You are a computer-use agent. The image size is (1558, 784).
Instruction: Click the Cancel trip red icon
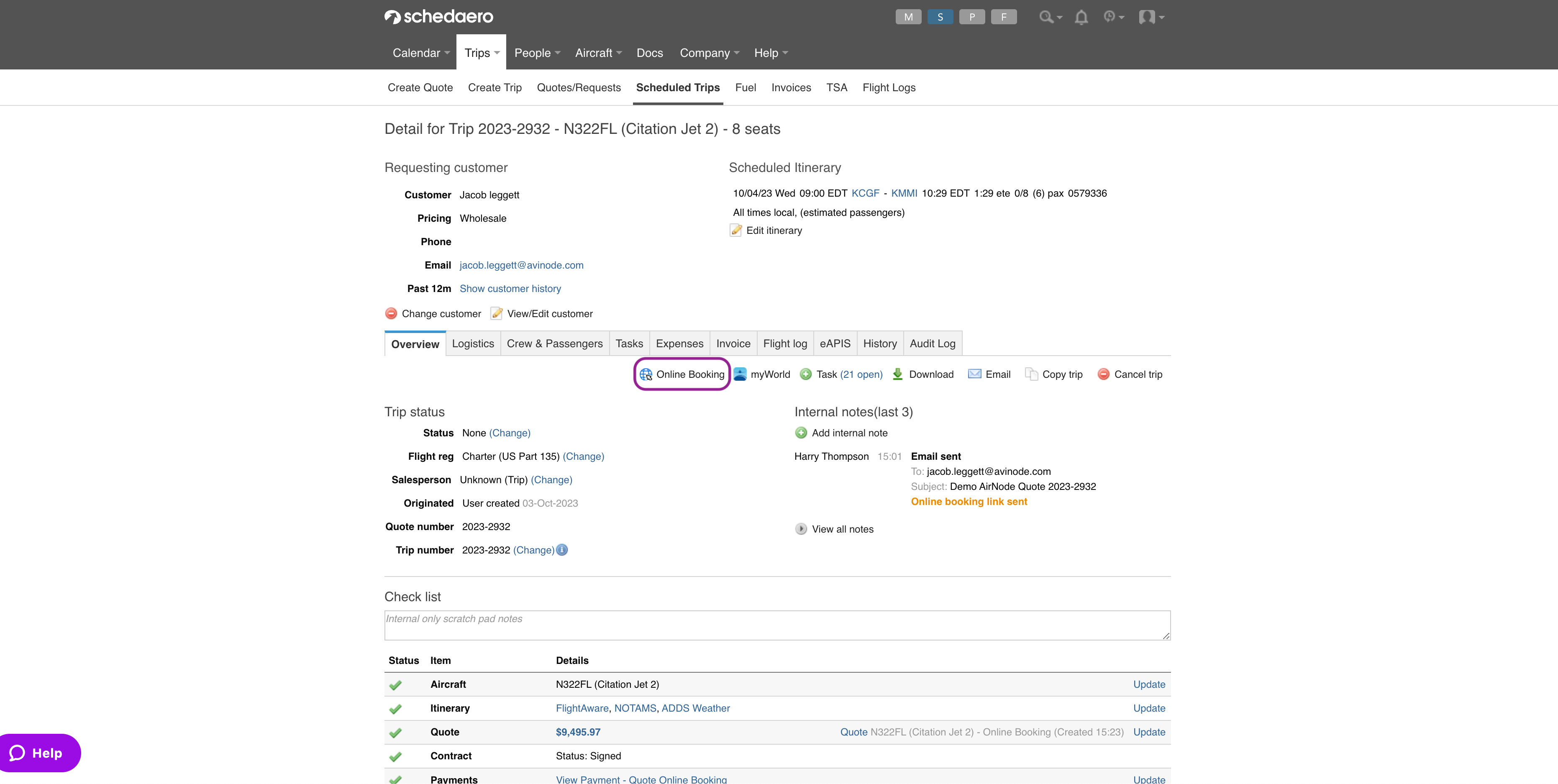pyautogui.click(x=1103, y=374)
